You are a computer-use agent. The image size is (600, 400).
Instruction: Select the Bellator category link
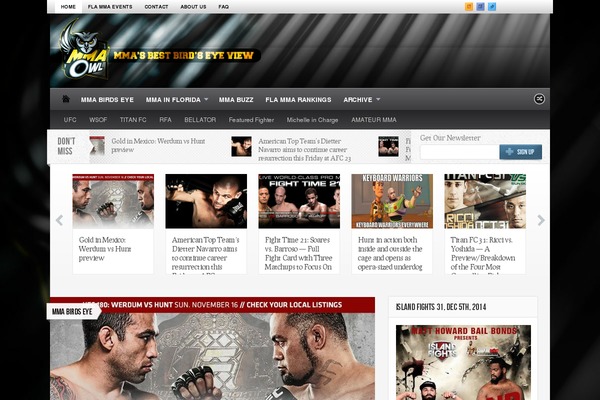(200, 120)
